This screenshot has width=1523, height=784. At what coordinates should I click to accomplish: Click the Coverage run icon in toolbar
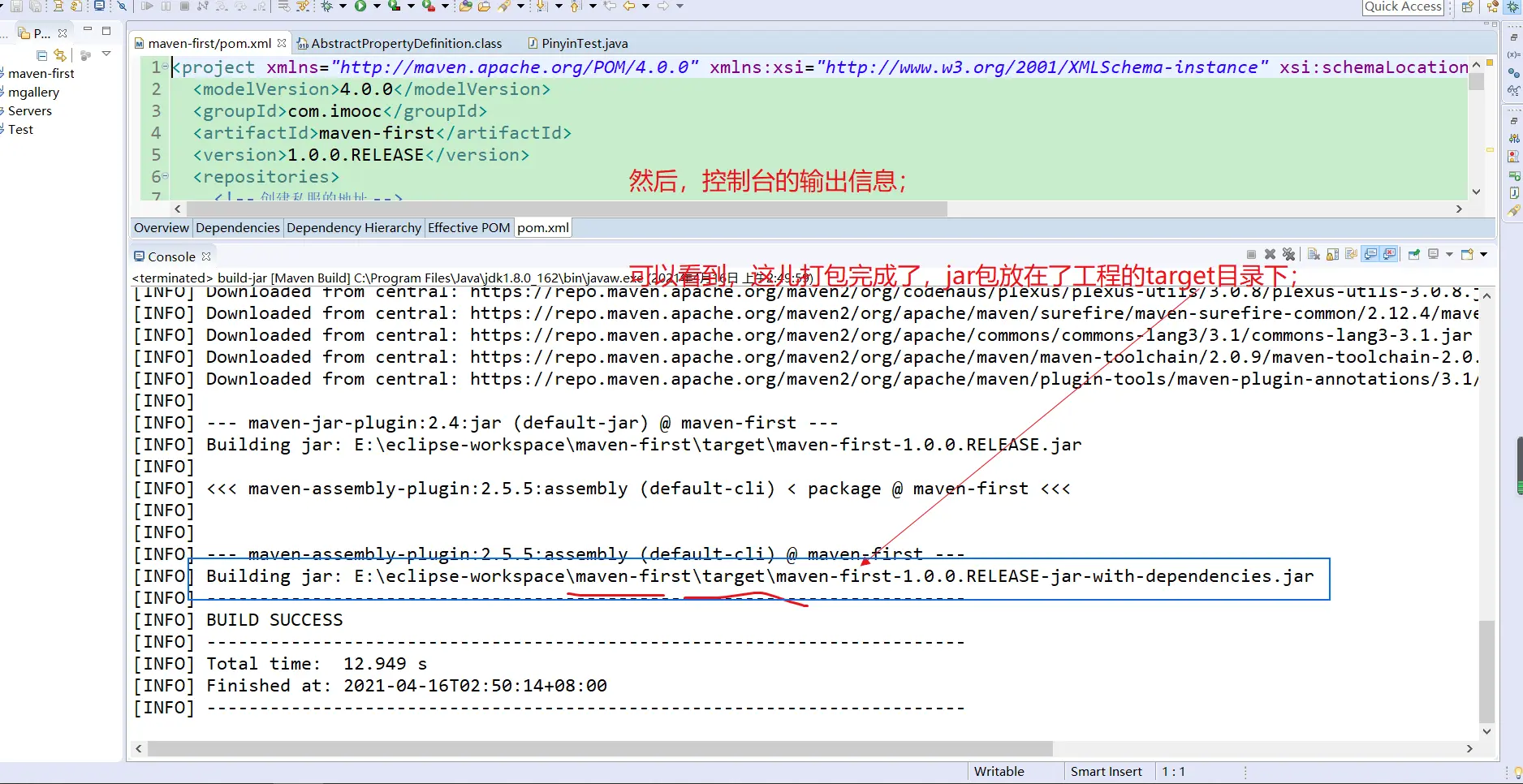(x=395, y=6)
